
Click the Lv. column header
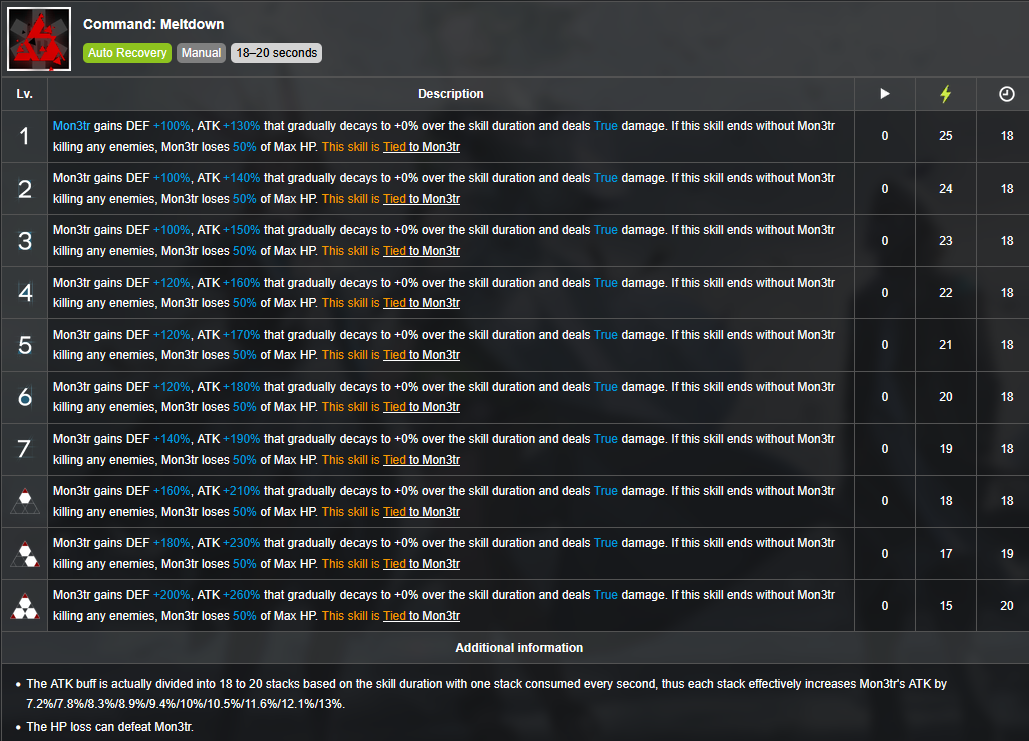click(24, 94)
